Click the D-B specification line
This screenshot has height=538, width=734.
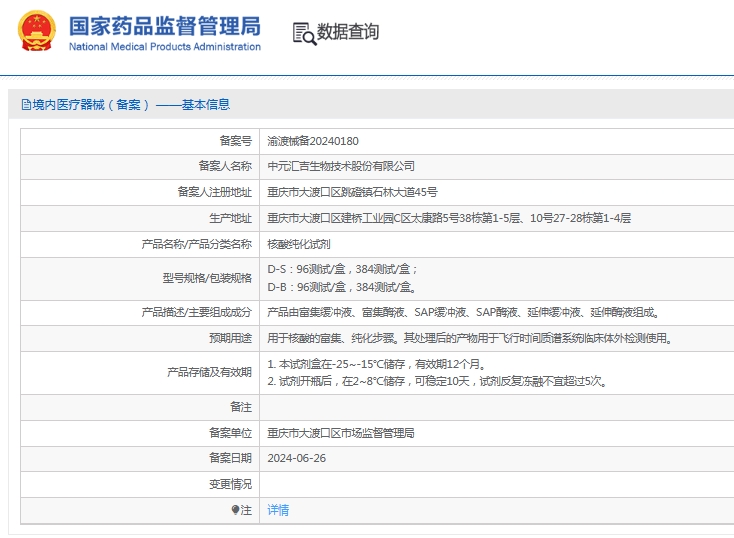pyautogui.click(x=342, y=287)
